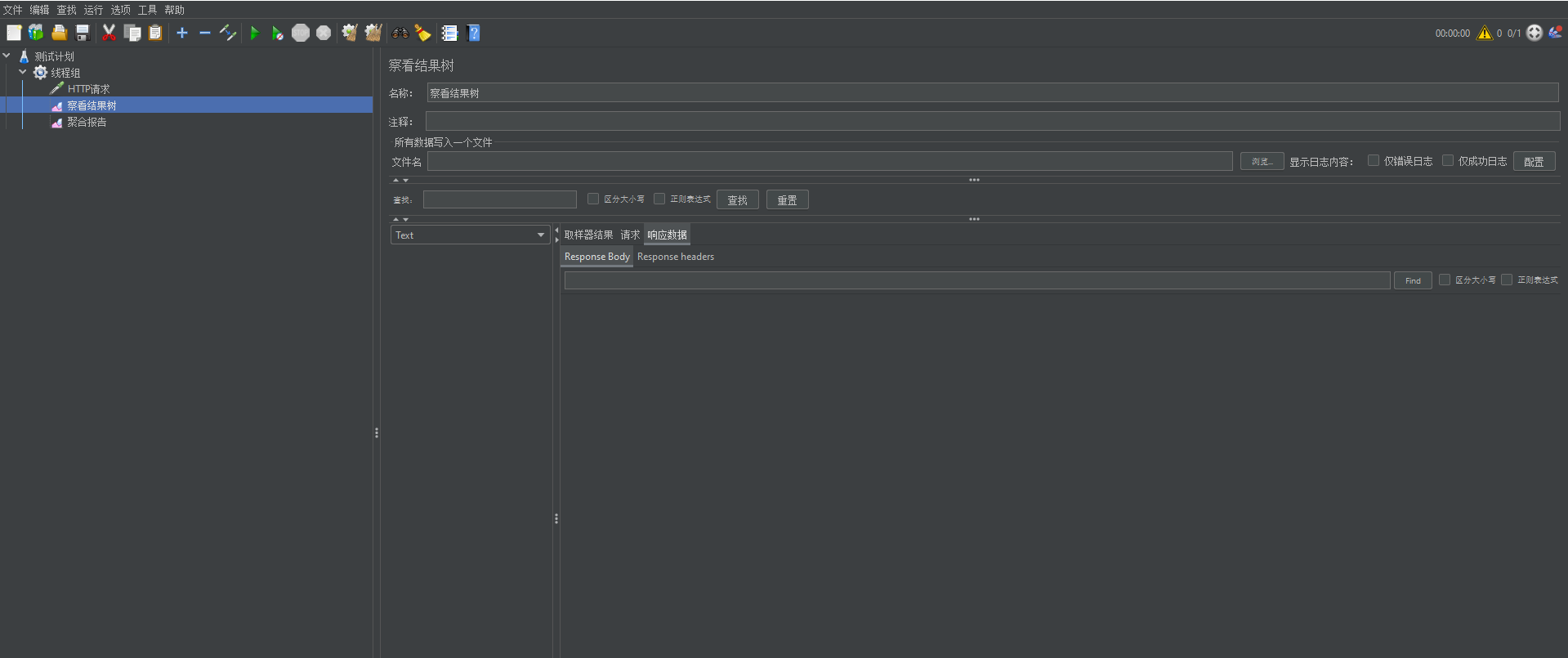
Task: Expand all nodes with plus icon
Action: point(182,33)
